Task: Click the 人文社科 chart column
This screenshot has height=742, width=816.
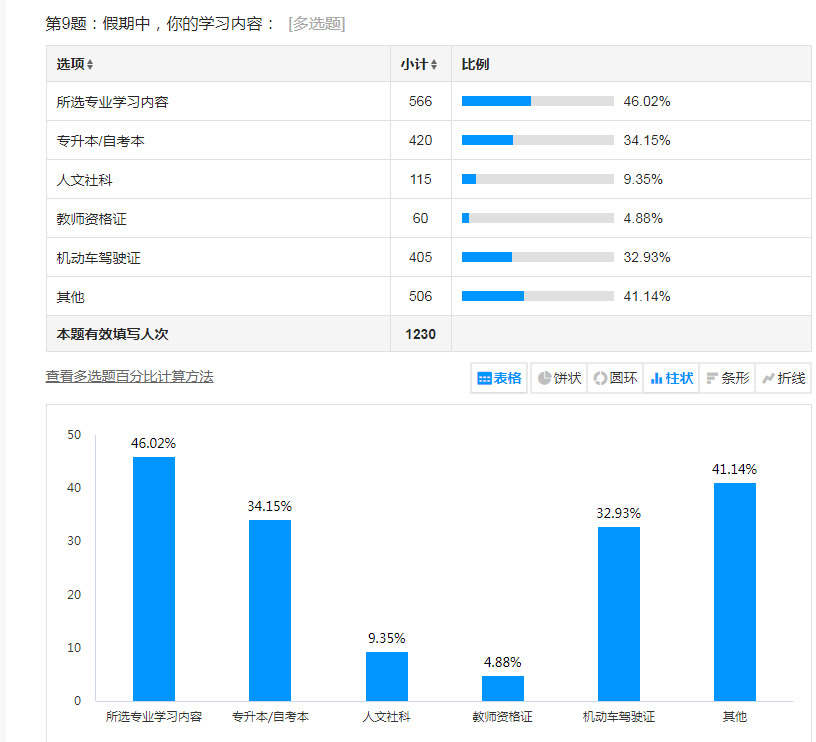Action: coord(387,676)
